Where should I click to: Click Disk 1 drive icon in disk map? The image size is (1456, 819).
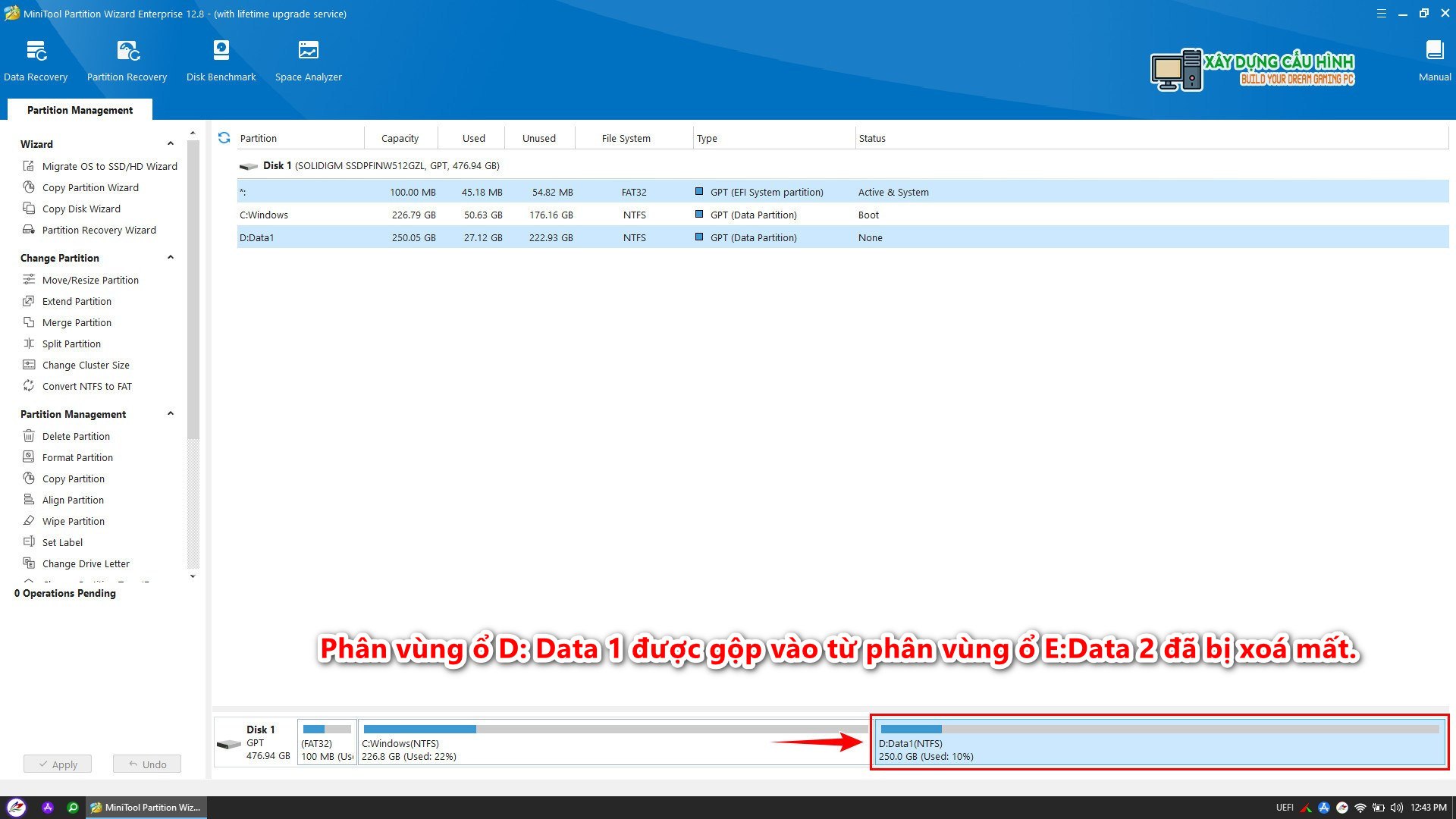tap(228, 745)
